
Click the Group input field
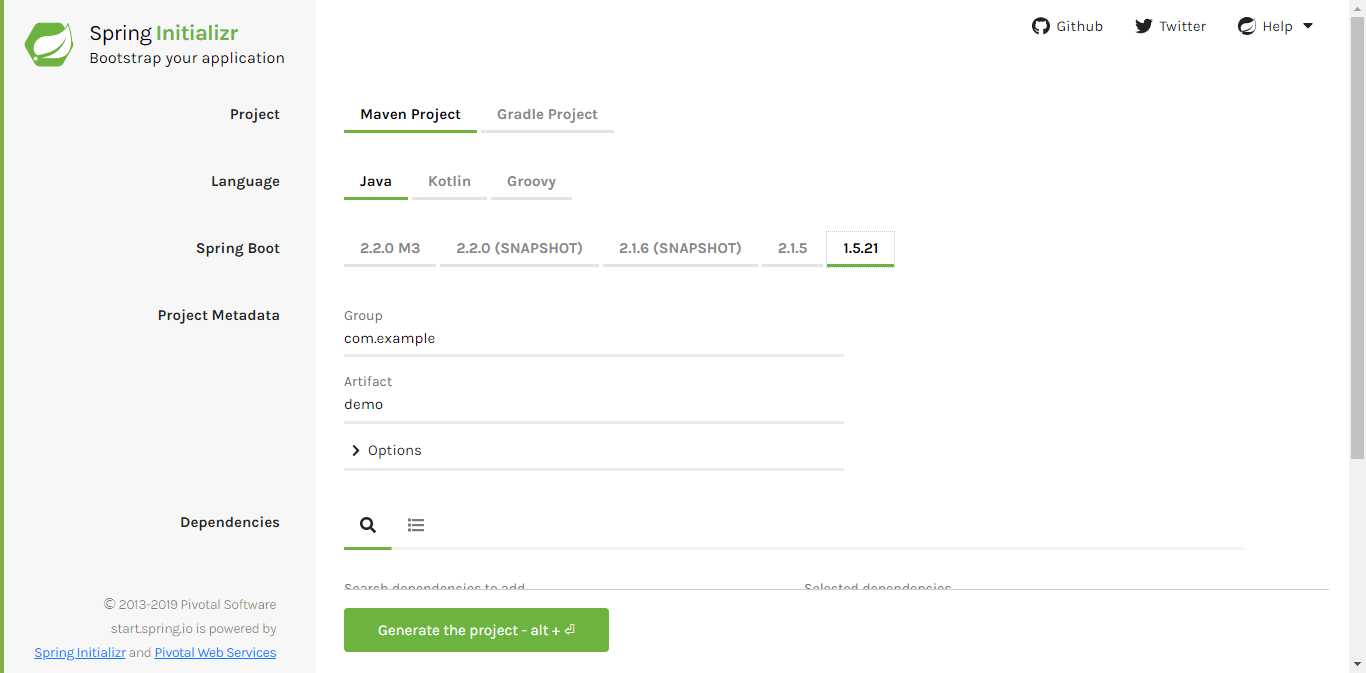[594, 339]
